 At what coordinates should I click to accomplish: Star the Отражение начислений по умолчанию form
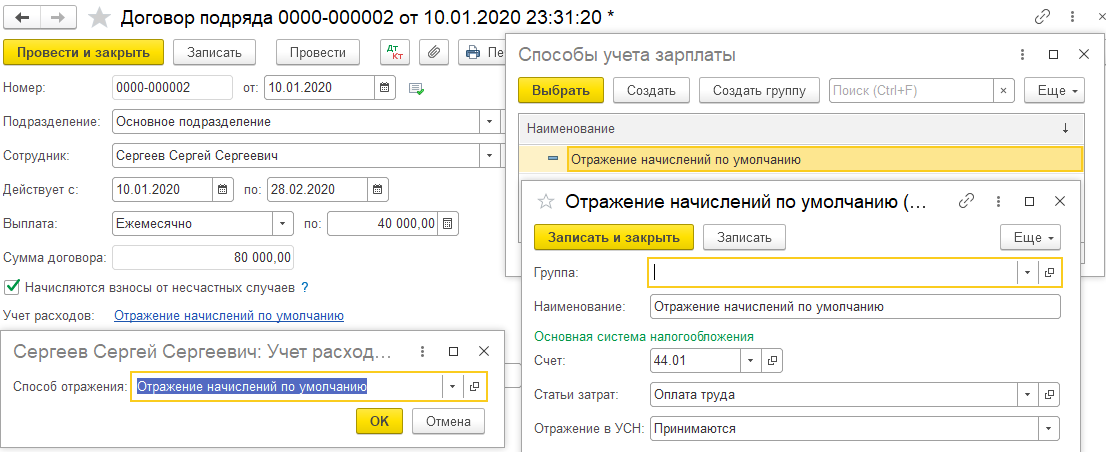[x=546, y=201]
